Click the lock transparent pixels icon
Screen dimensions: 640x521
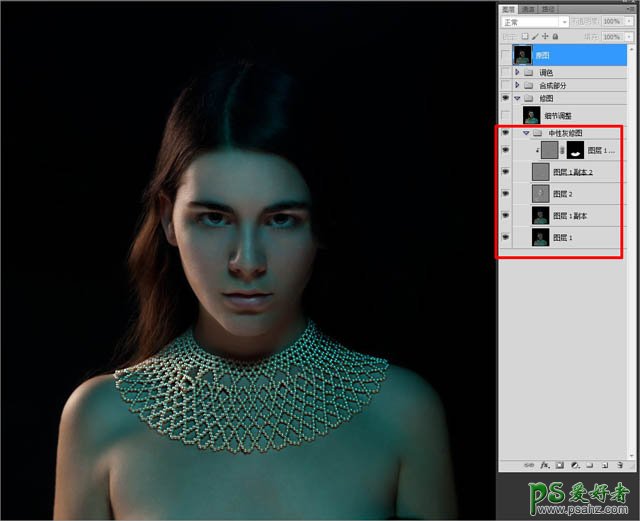525,36
